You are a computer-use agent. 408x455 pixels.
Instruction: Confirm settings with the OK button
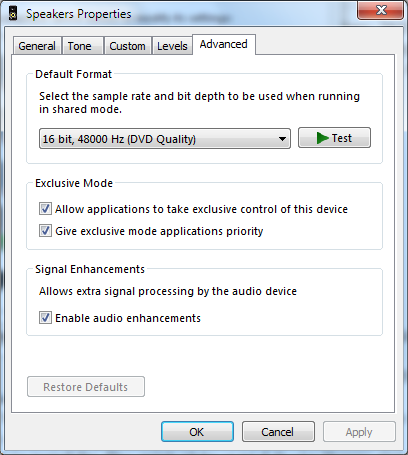pos(197,432)
